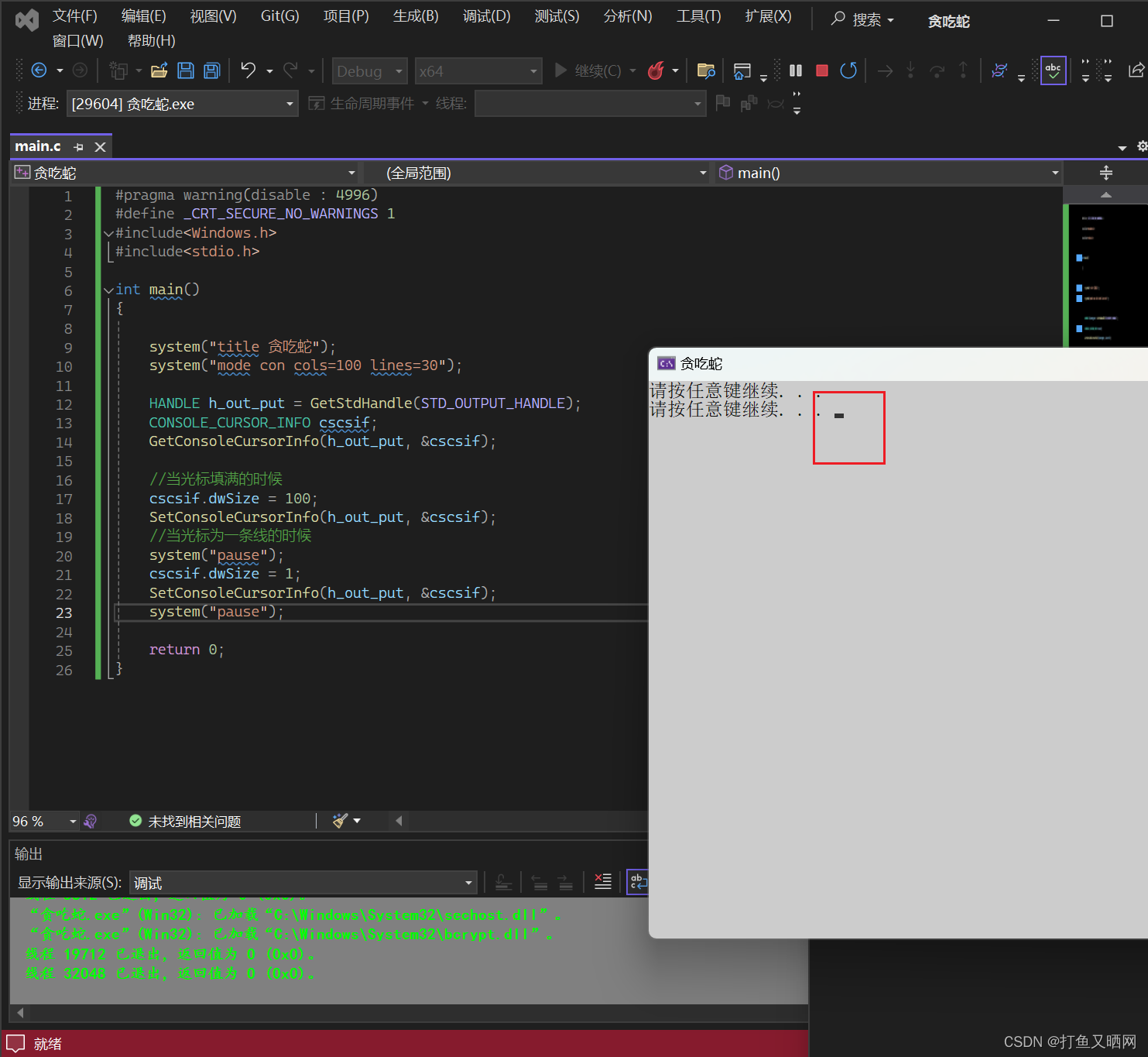Click the console window's icon in its title bar
The image size is (1148, 1057).
point(666,363)
